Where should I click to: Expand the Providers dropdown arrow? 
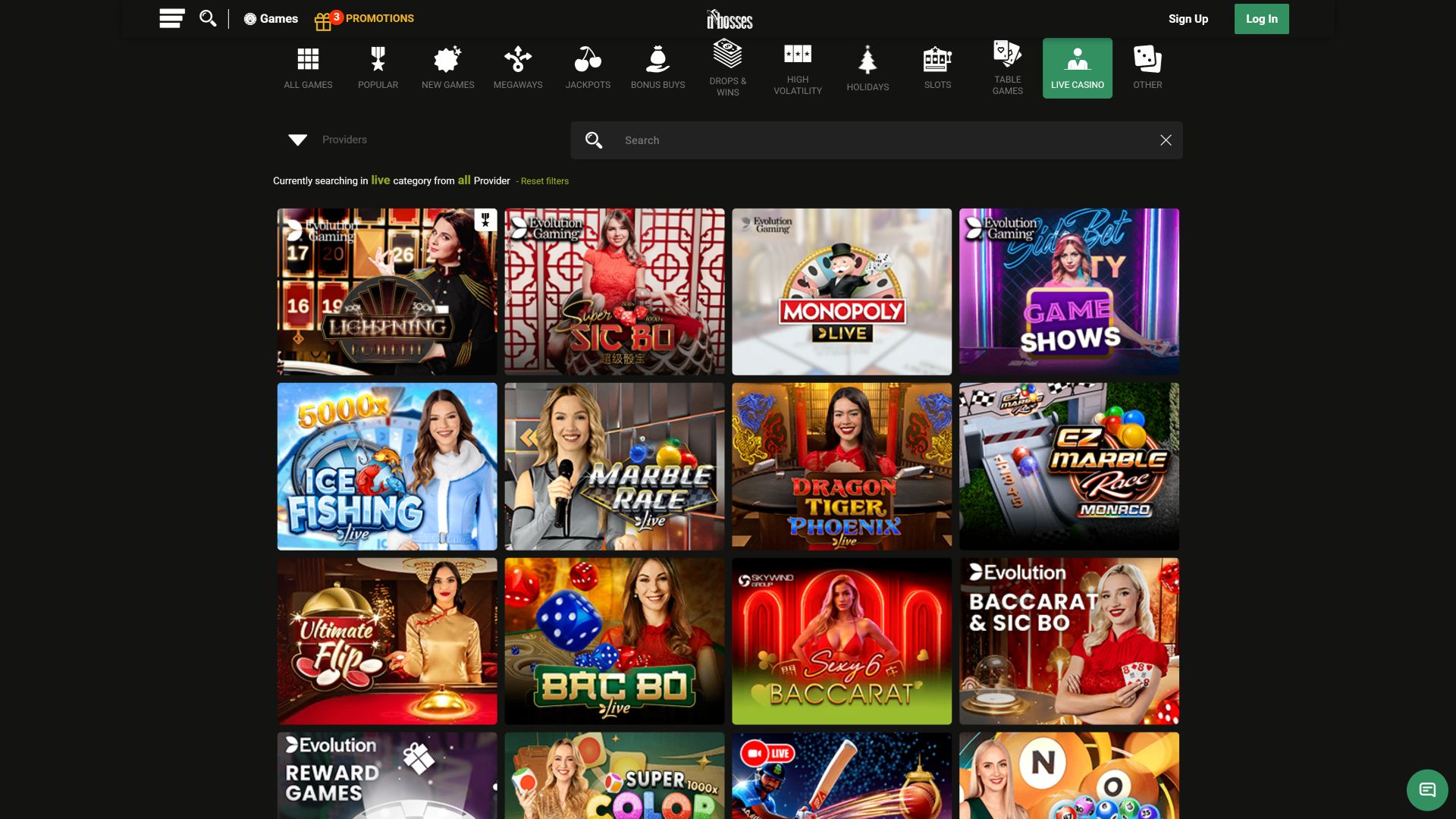tap(297, 140)
